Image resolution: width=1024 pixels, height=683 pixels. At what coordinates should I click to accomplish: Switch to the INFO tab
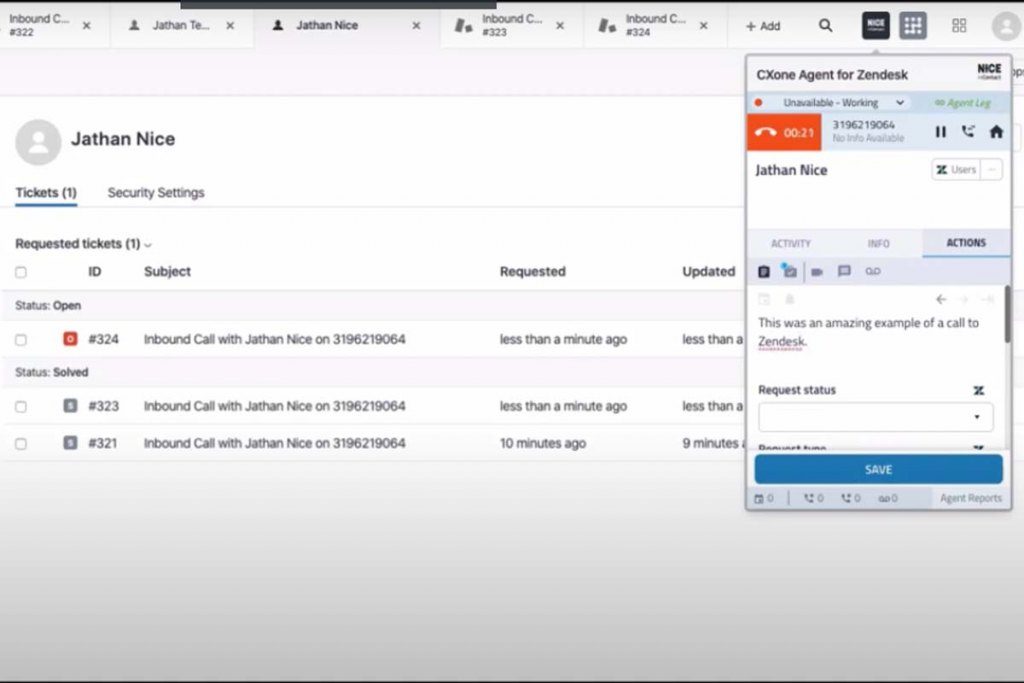(879, 243)
